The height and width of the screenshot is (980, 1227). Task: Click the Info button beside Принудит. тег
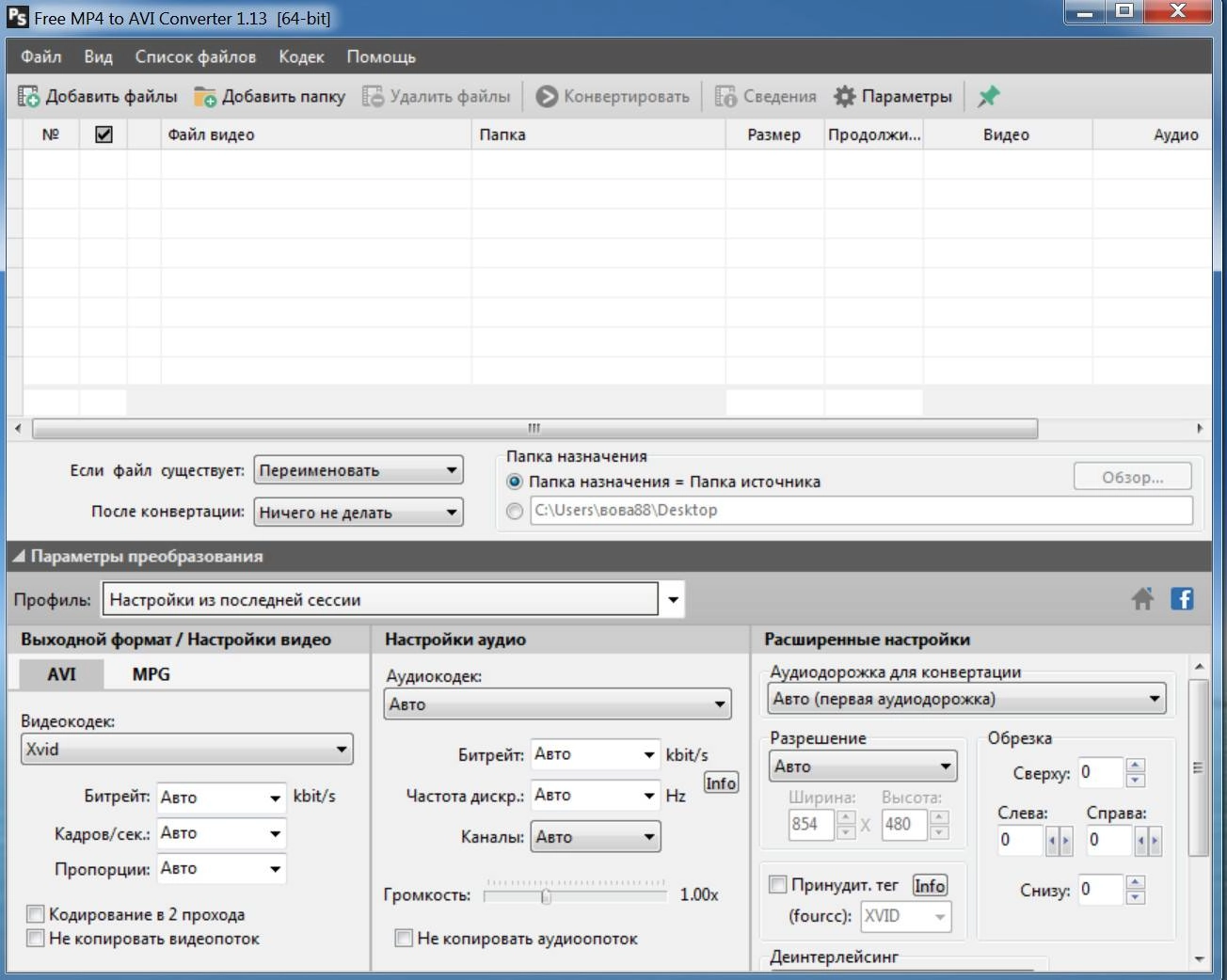pos(930,885)
